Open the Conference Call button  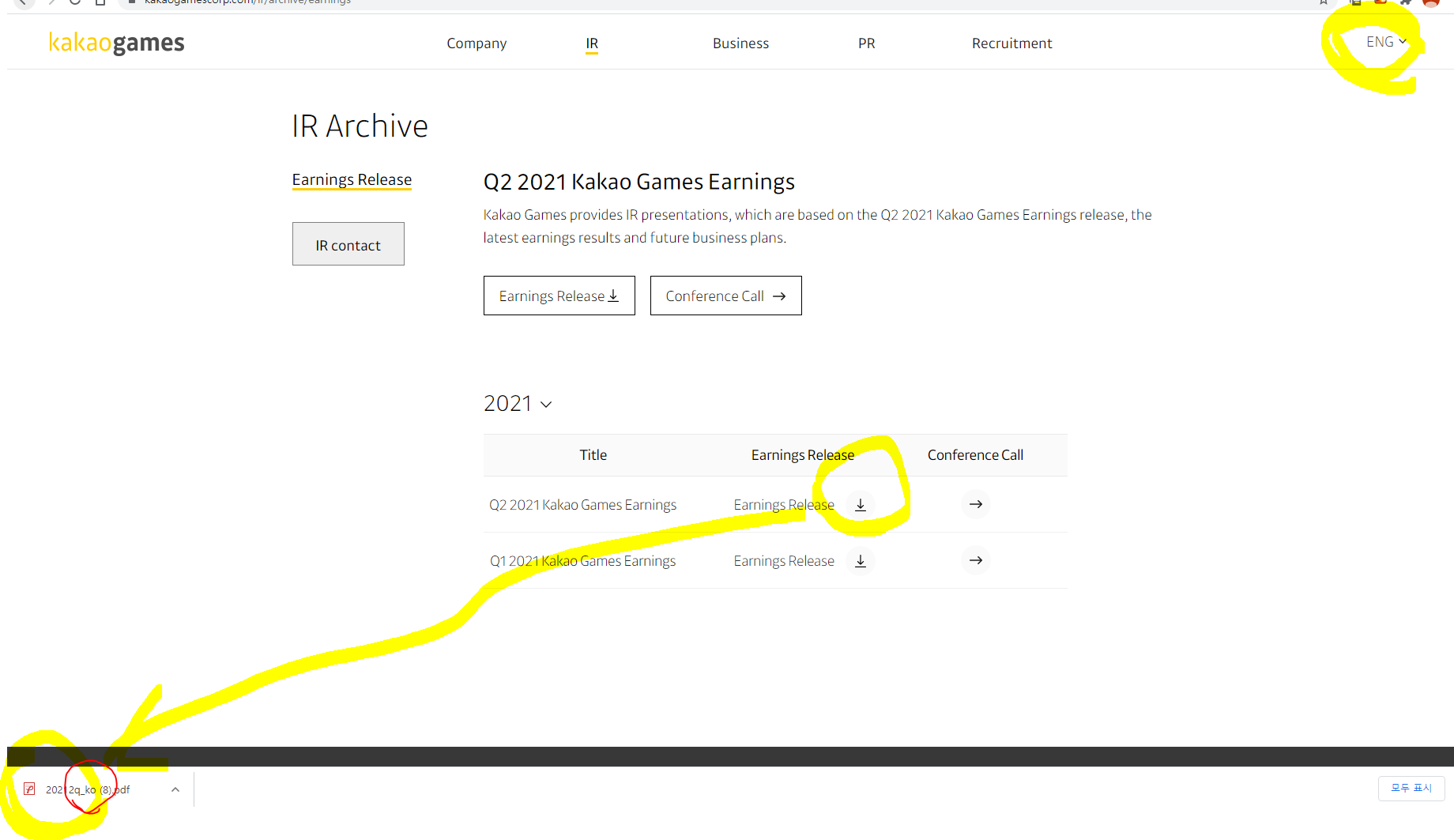[726, 296]
